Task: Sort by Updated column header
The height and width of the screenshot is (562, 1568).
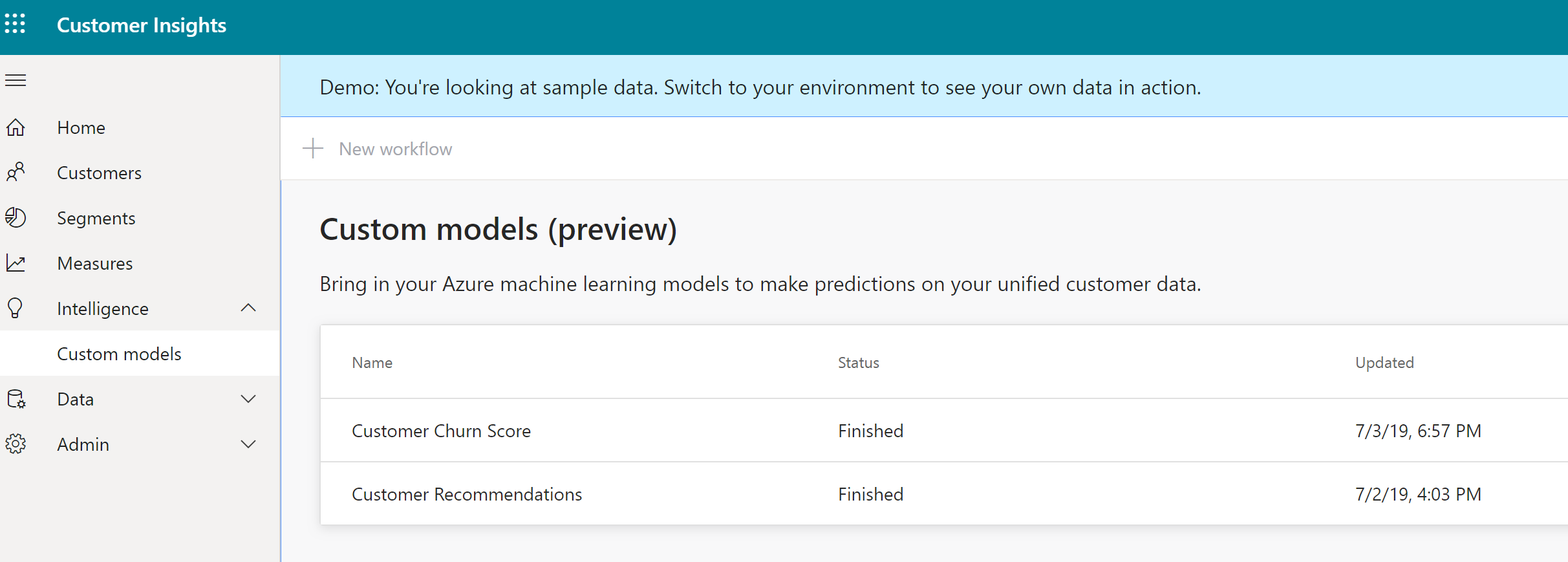Action: [x=1384, y=362]
